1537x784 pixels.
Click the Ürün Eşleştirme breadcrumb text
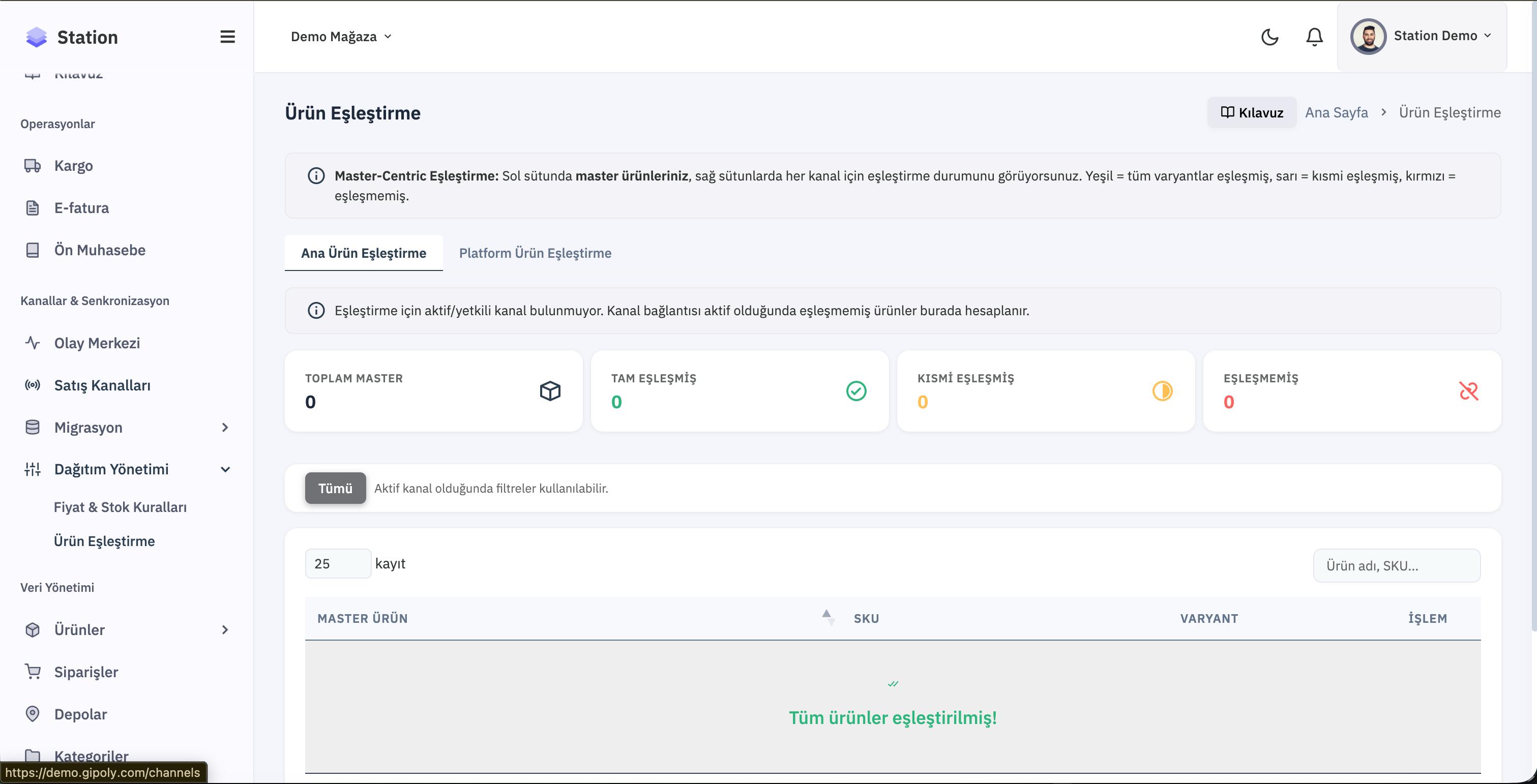(1450, 112)
